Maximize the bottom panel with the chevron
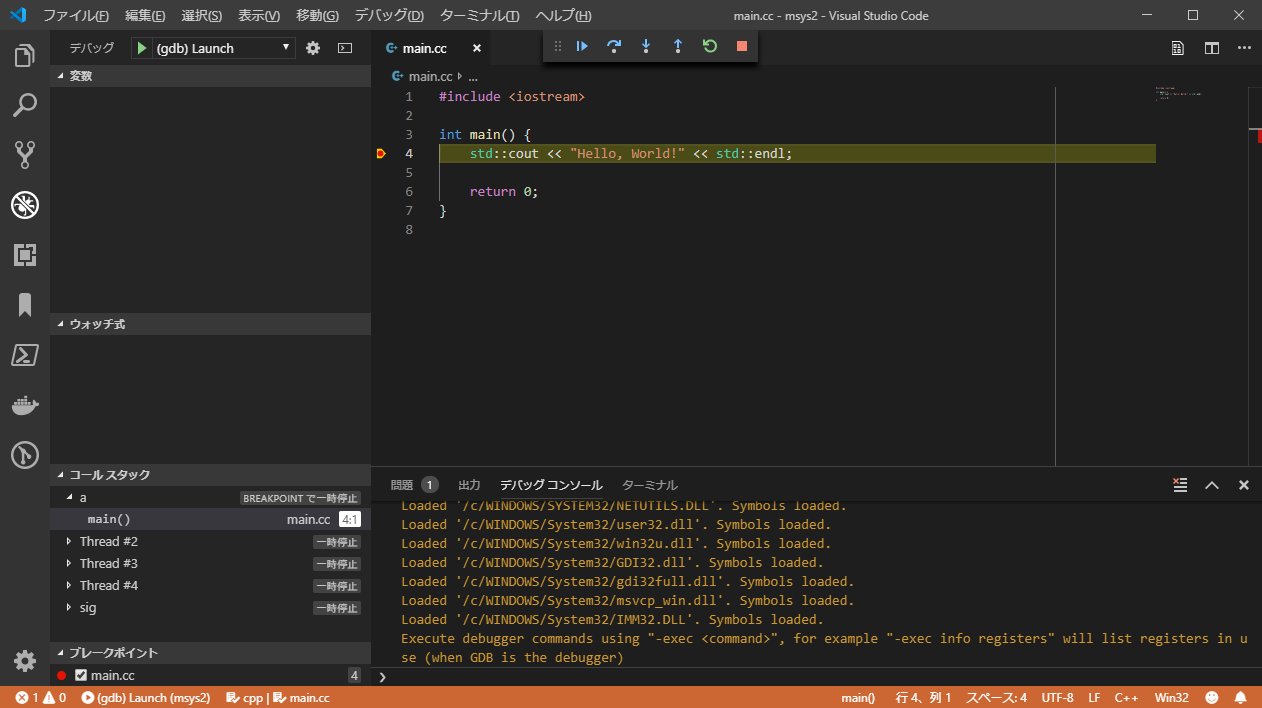1262x708 pixels. (1212, 485)
